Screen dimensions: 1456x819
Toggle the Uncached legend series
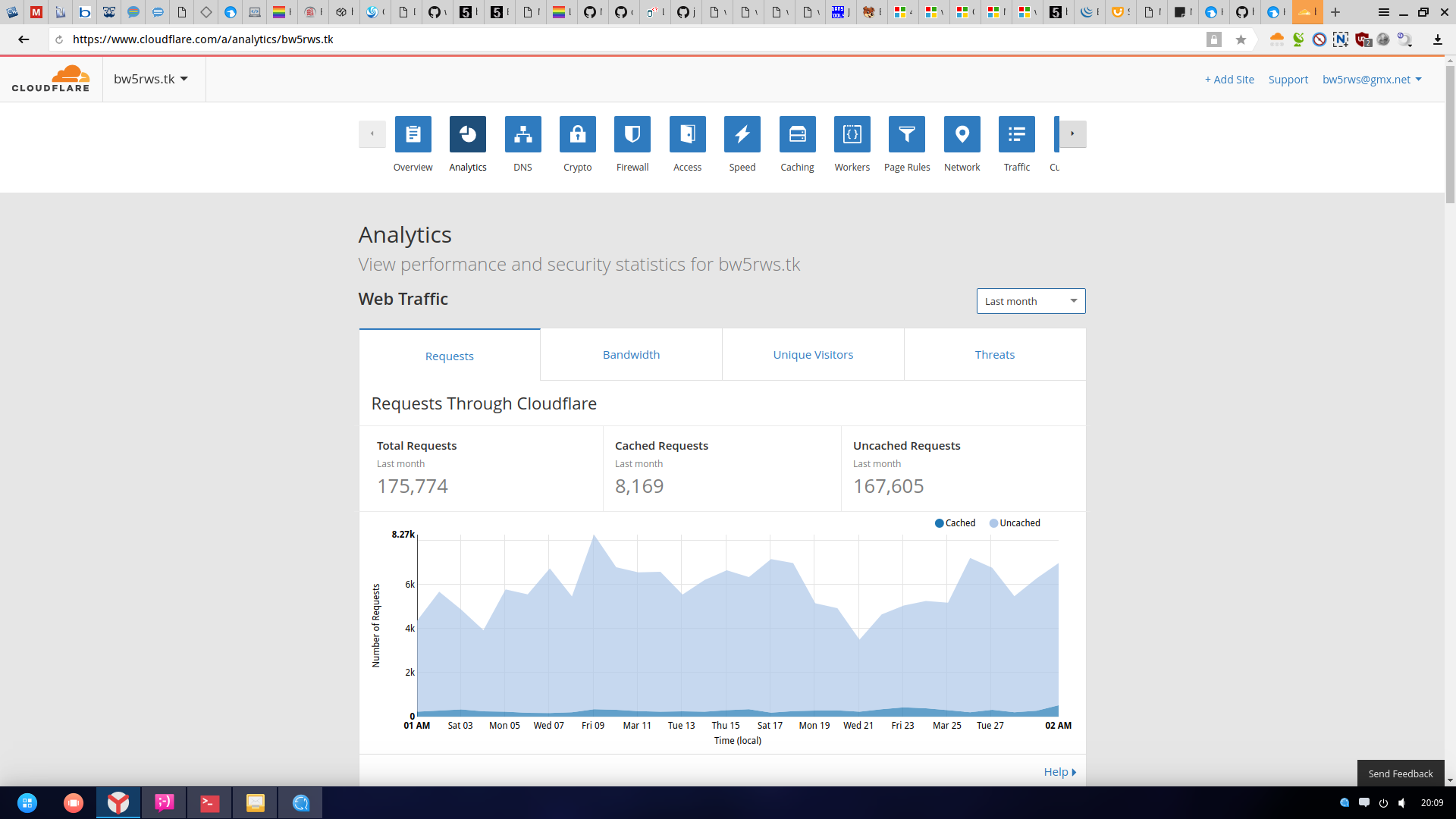[x=1015, y=523]
